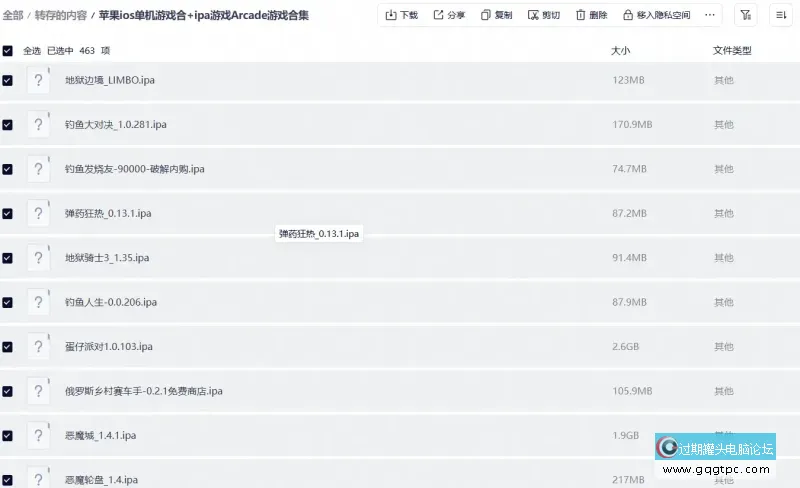This screenshot has height=488, width=800.
Task: Click the 恶魔轮盘_1.4.ipa file icon
Action: pyautogui.click(x=38, y=478)
